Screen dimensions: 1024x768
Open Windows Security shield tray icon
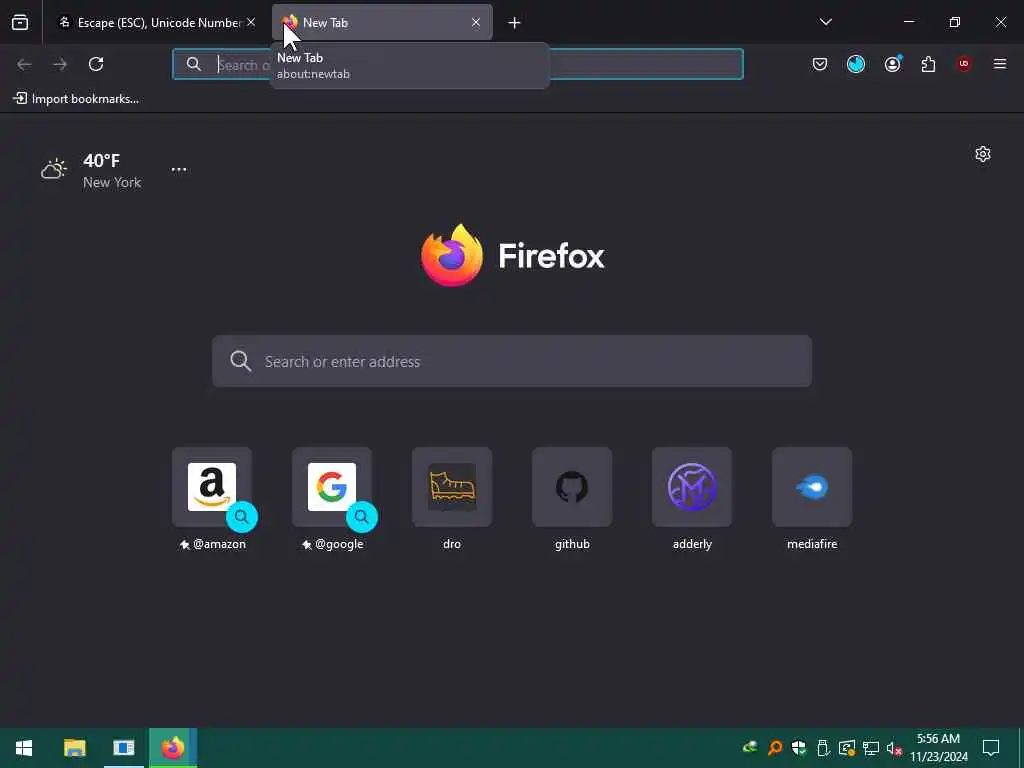pyautogui.click(x=799, y=748)
